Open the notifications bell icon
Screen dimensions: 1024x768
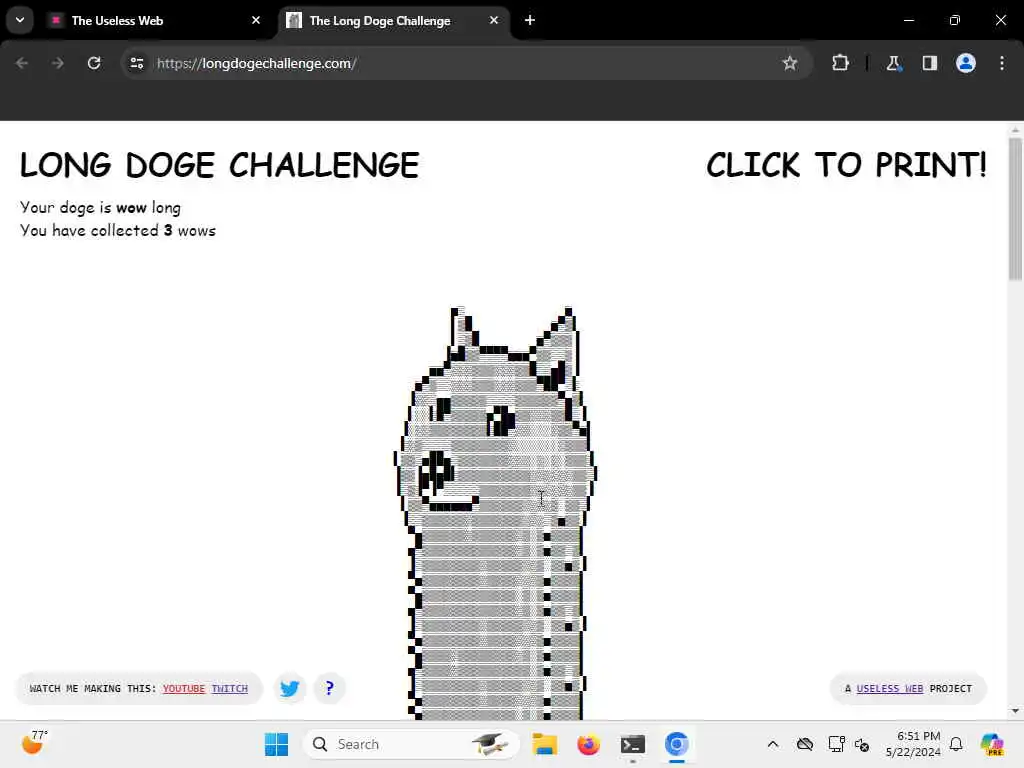coord(956,744)
